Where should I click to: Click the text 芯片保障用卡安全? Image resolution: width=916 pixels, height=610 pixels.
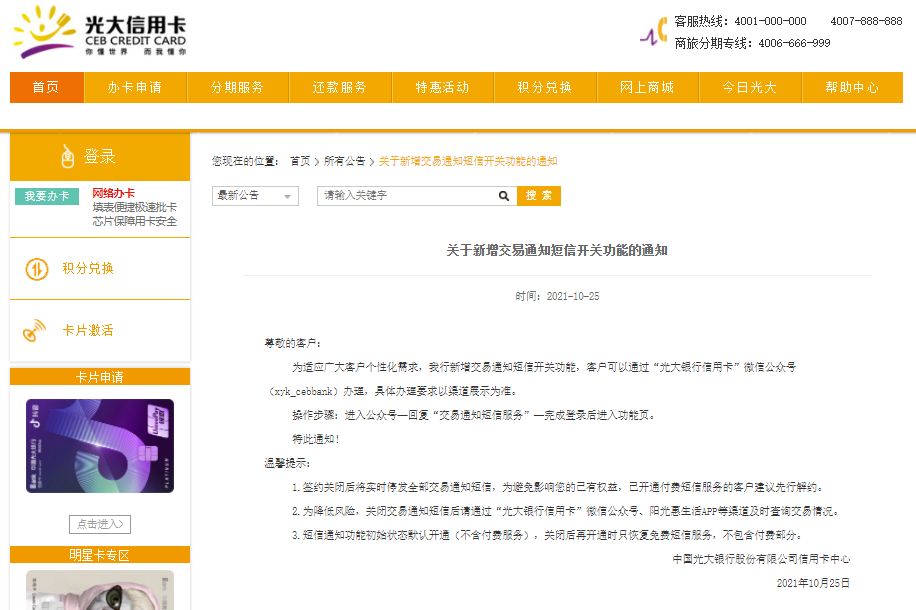134,221
